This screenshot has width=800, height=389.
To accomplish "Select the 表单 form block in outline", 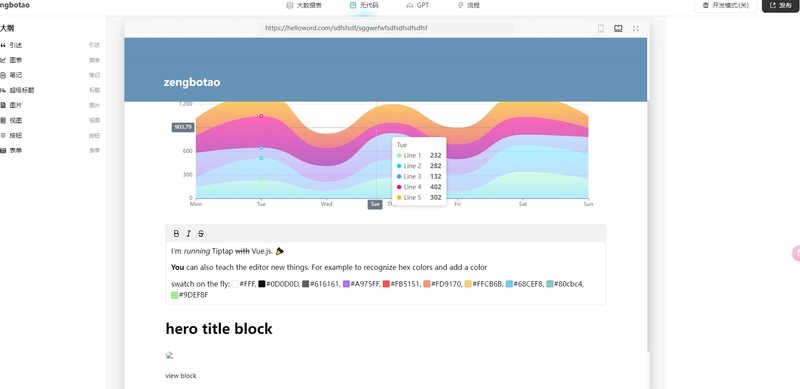I will [50, 151].
